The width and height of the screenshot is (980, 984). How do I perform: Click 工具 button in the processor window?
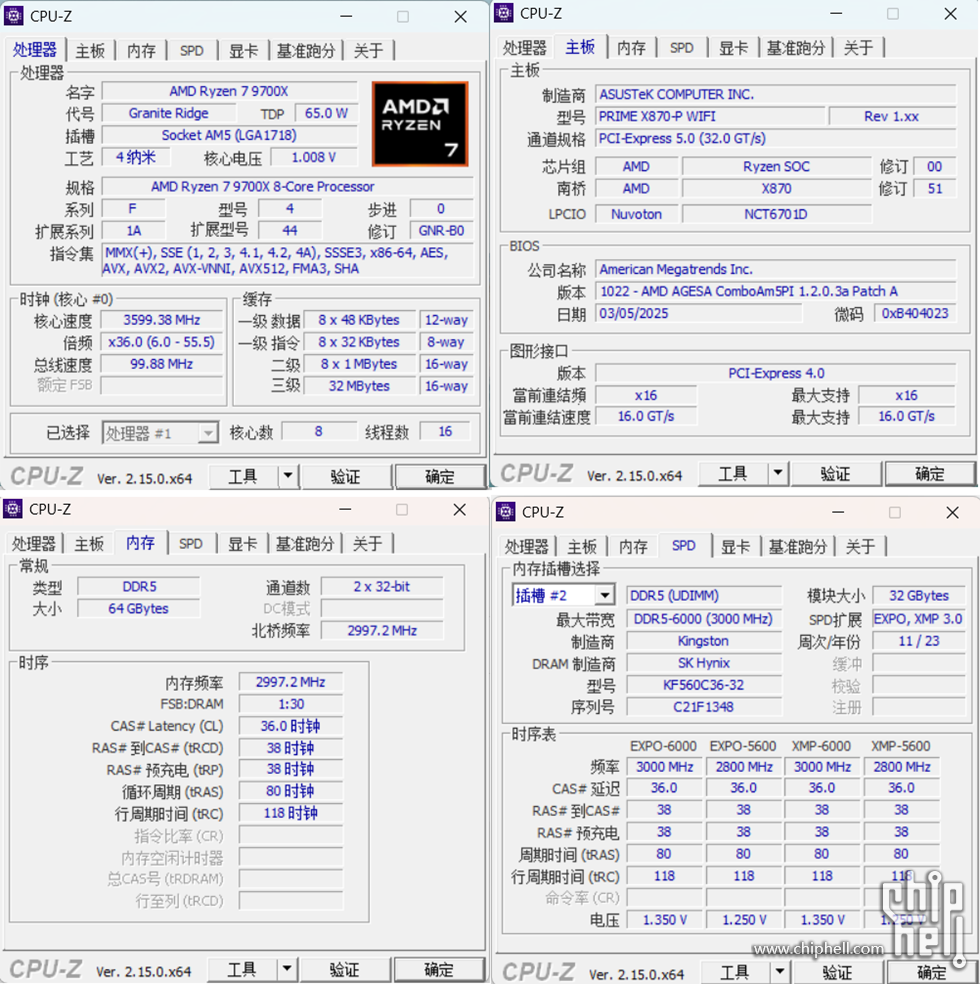point(243,476)
